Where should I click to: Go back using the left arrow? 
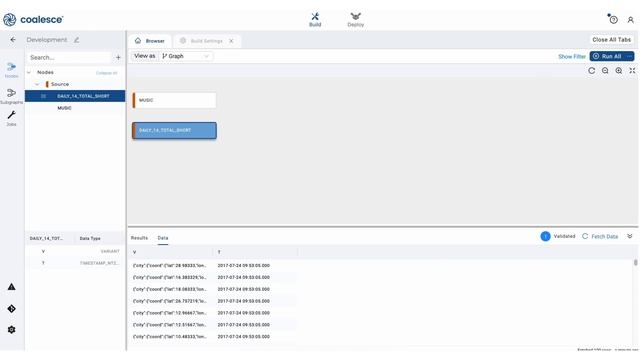click(13, 40)
